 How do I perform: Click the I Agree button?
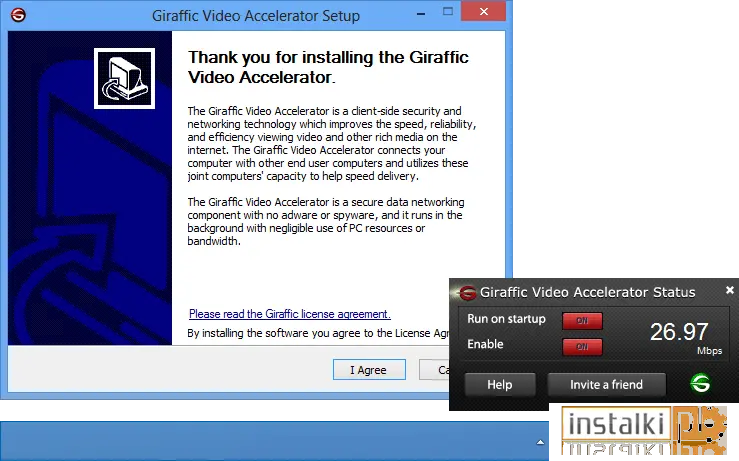coord(369,370)
